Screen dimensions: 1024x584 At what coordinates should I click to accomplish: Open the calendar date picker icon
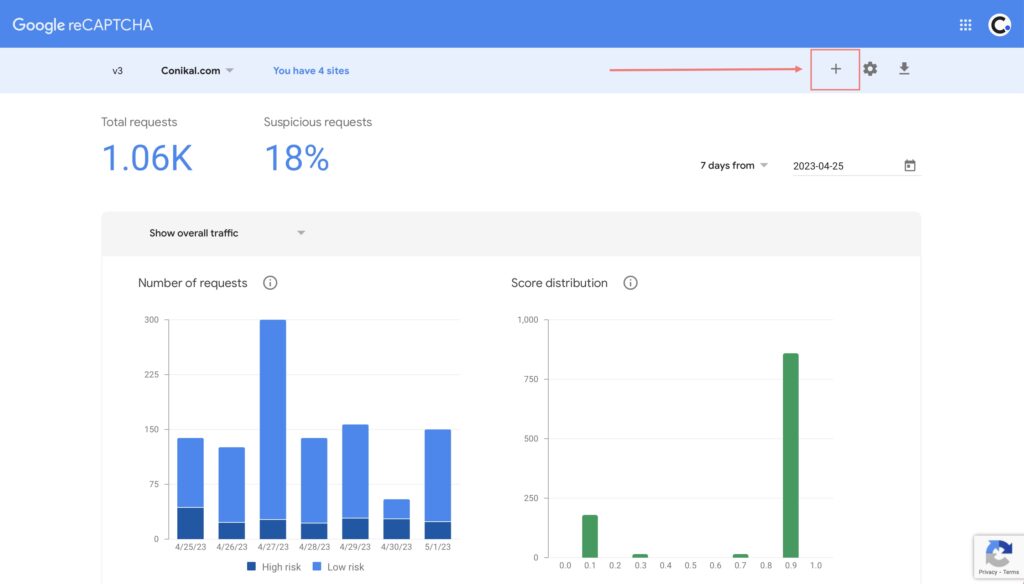[x=910, y=166]
